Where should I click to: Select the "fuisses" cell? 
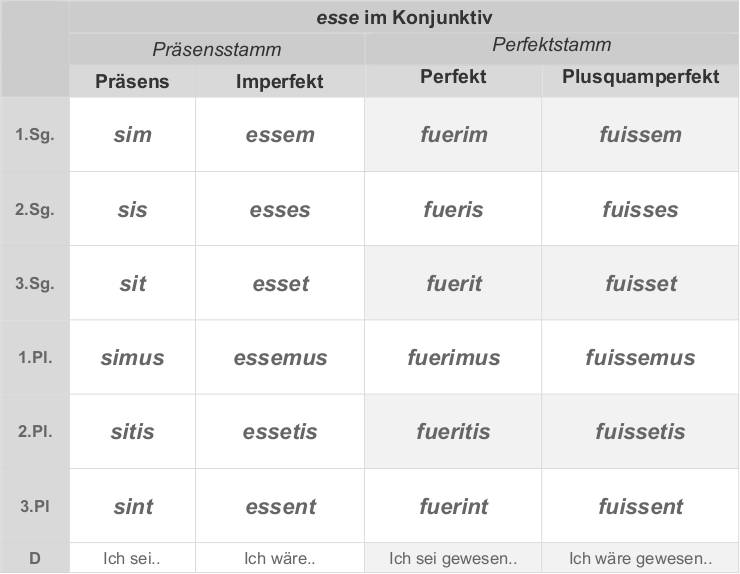click(x=640, y=210)
